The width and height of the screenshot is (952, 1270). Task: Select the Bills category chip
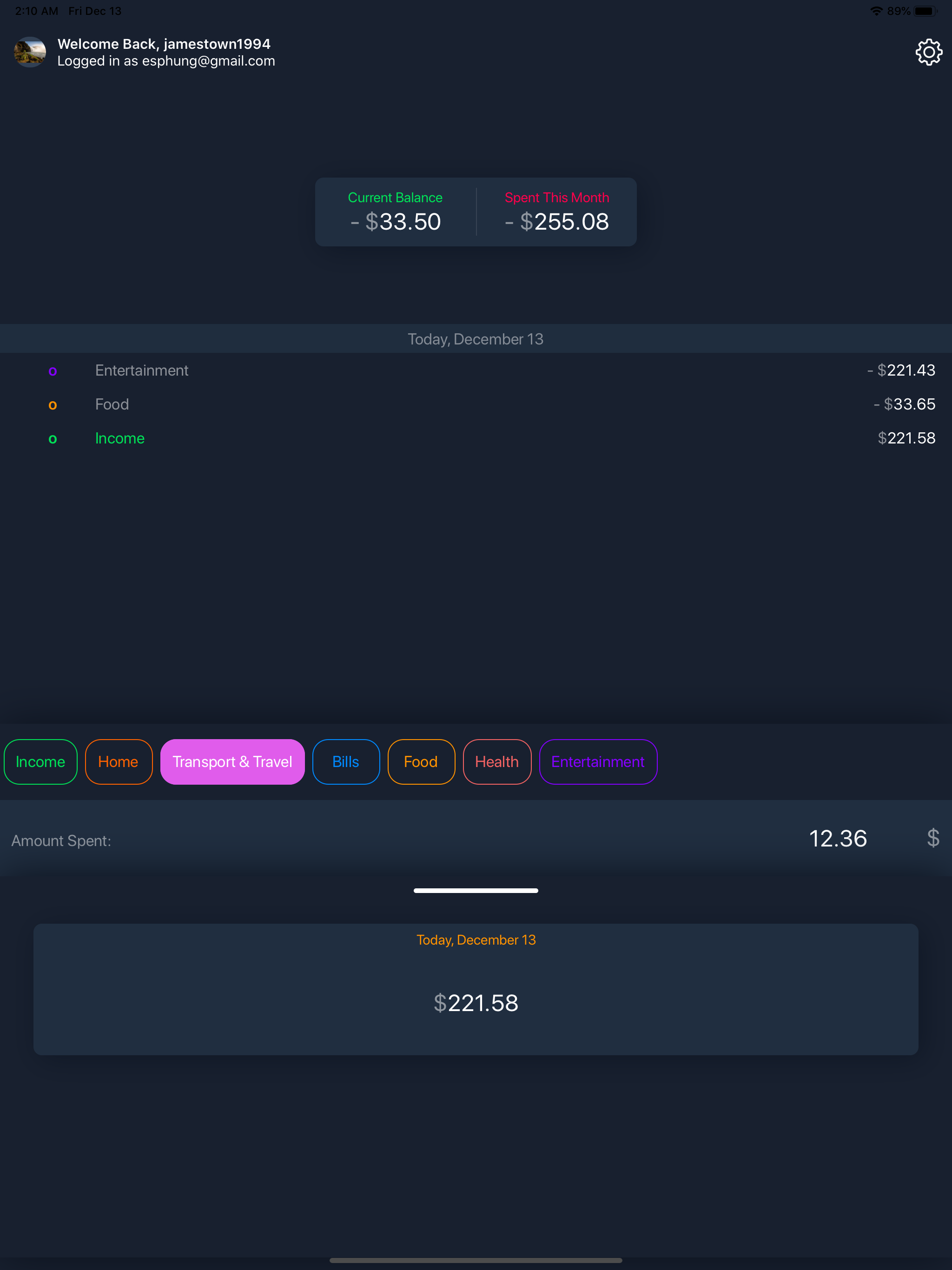click(346, 761)
